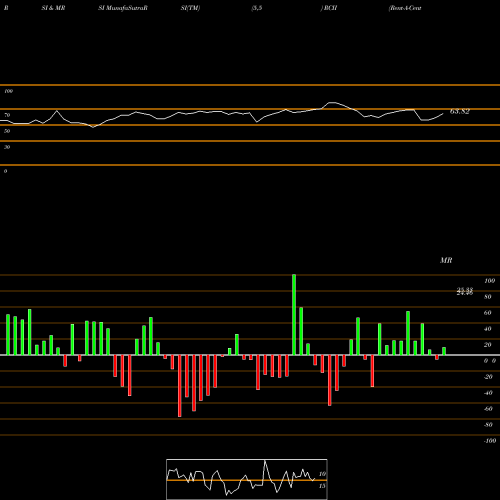The height and width of the screenshot is (500, 500).
Task: Click the tallest green MR bar
Action: (x=294, y=315)
